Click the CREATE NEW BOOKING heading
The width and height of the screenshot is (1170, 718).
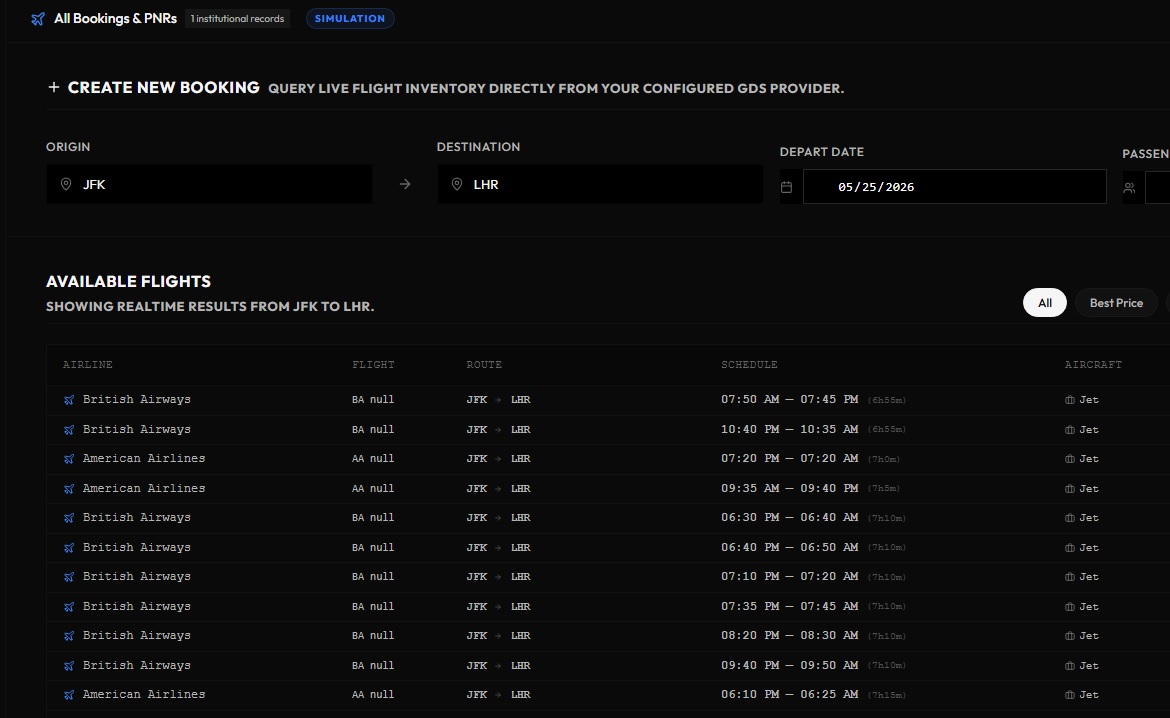click(163, 87)
